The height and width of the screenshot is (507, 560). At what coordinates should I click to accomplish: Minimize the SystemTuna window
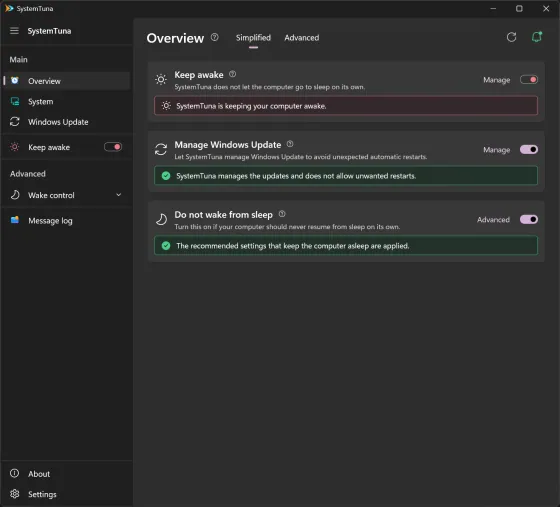pos(493,8)
